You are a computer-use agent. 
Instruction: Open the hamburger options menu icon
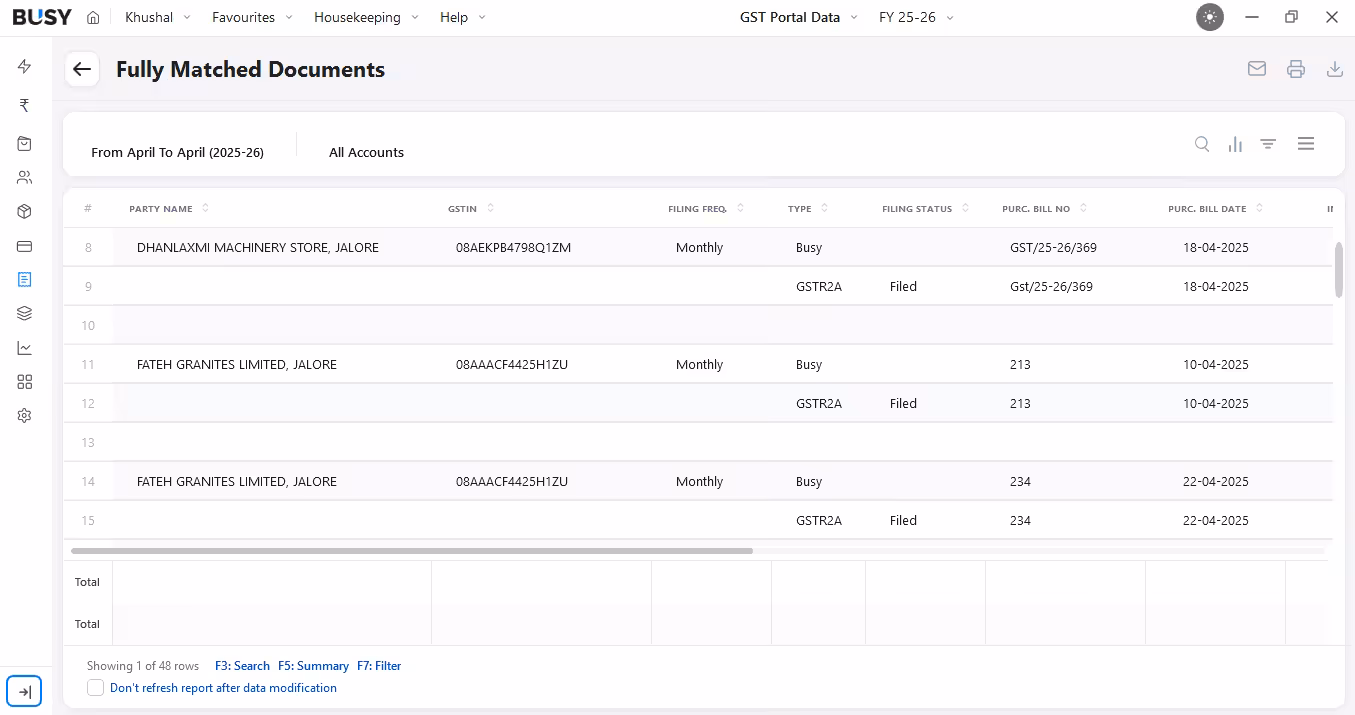coord(1305,144)
